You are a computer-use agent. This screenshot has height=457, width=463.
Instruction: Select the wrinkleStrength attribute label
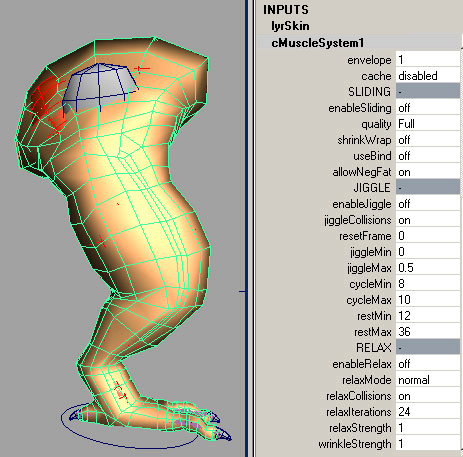click(x=355, y=444)
